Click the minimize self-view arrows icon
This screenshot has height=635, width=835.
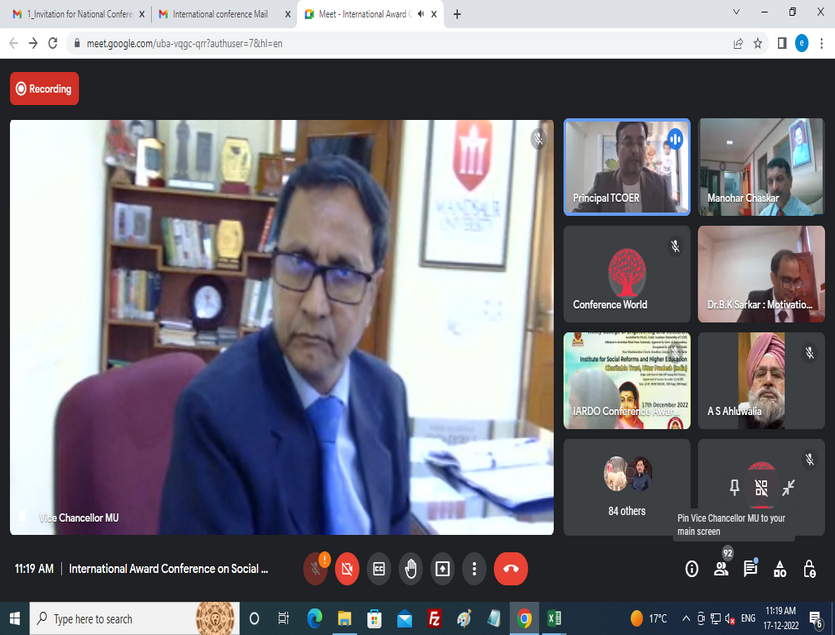click(x=788, y=487)
